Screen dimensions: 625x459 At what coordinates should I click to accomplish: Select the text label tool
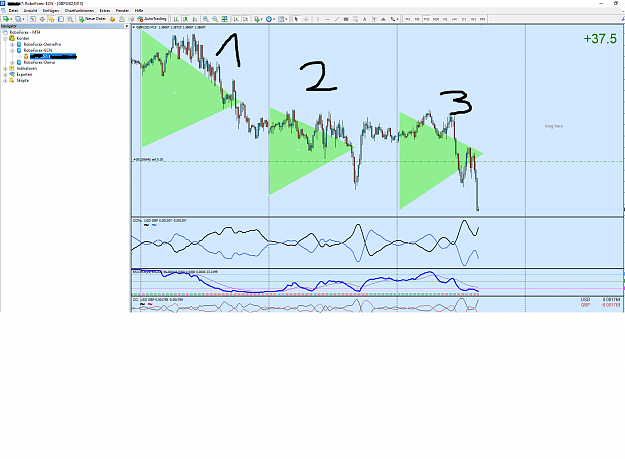point(374,19)
